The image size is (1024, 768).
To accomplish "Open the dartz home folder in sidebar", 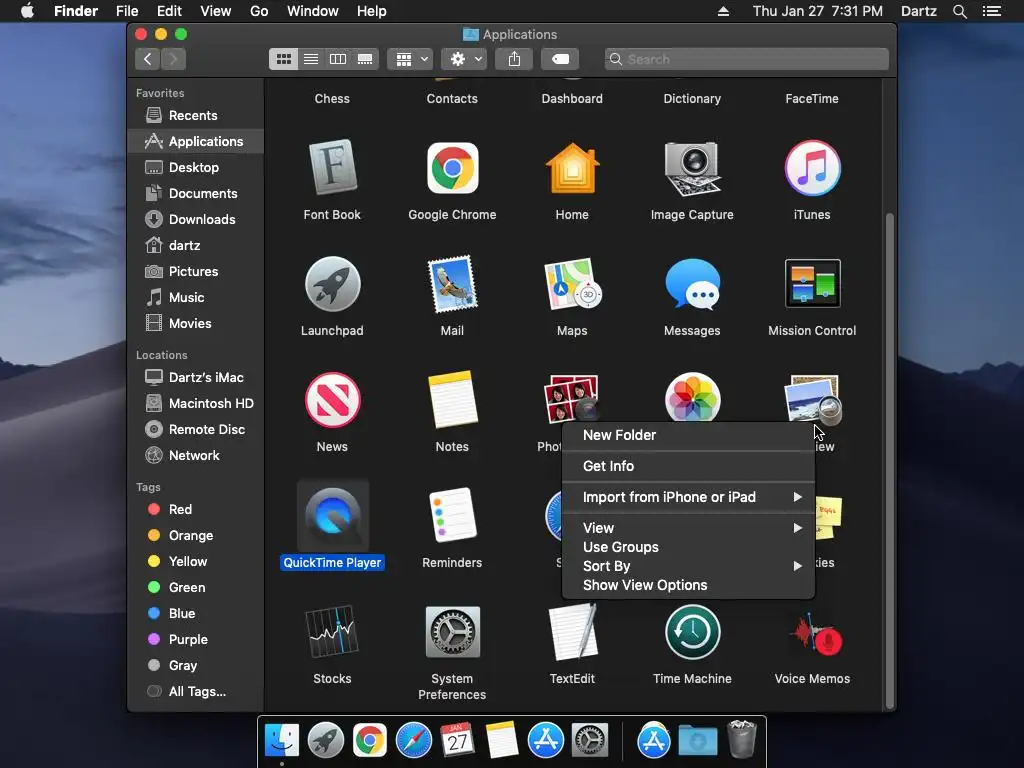I will [x=196, y=246].
